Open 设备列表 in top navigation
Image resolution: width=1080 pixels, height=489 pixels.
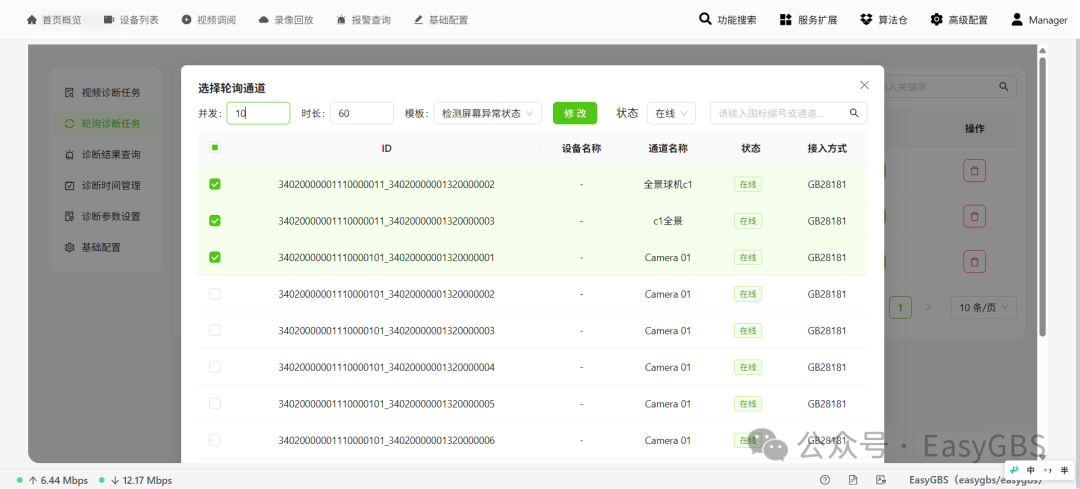(x=131, y=20)
